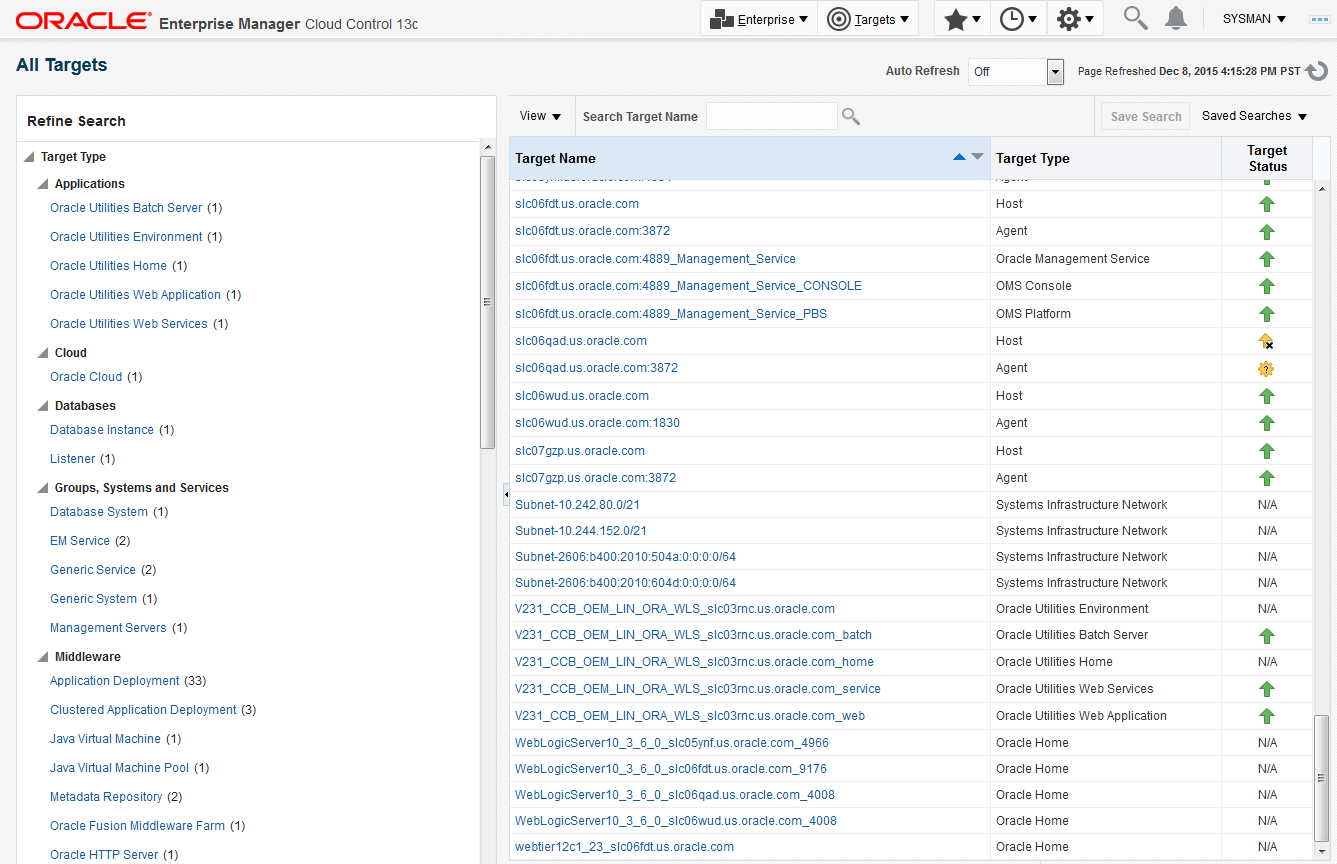
Task: Click up status arrow for slc06fdt.us.oracle.com host
Action: tap(1267, 204)
